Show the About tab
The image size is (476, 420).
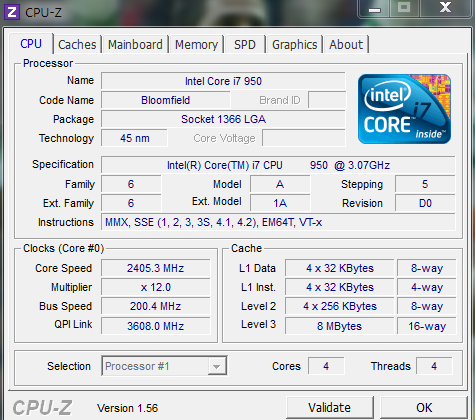coord(346,44)
